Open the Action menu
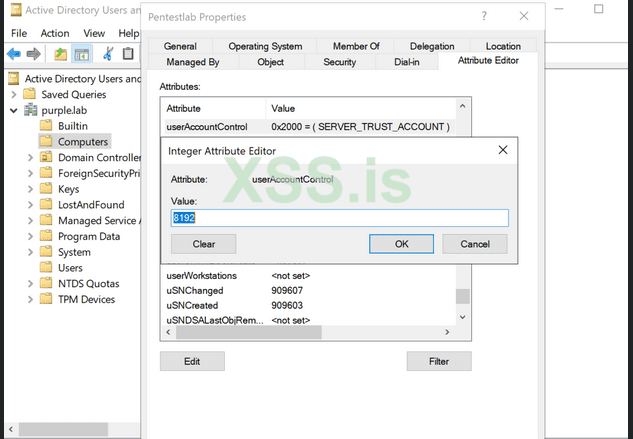The height and width of the screenshot is (439, 633). pos(55,33)
